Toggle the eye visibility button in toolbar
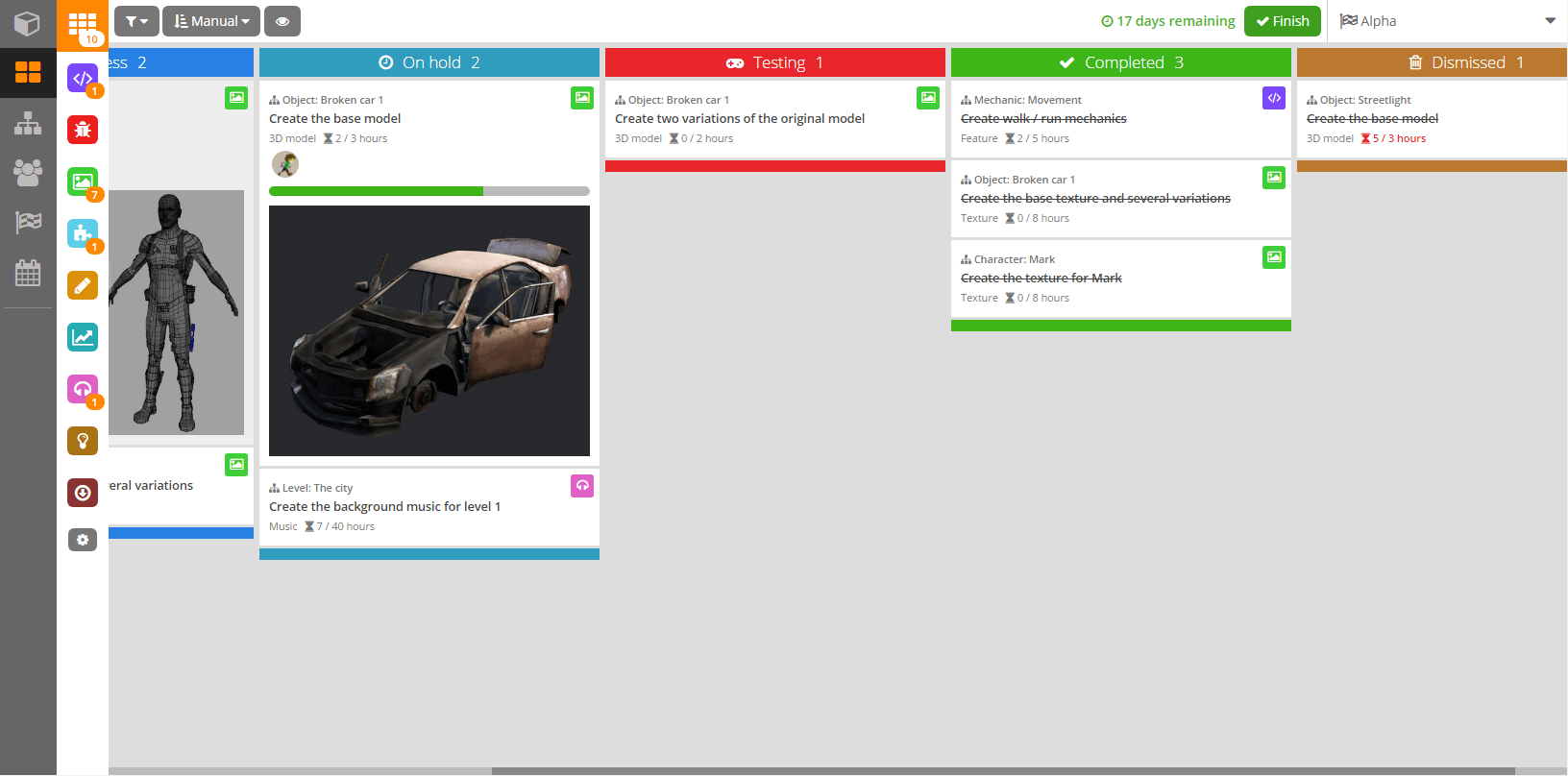Viewport: 1568px width, 776px height. point(282,21)
